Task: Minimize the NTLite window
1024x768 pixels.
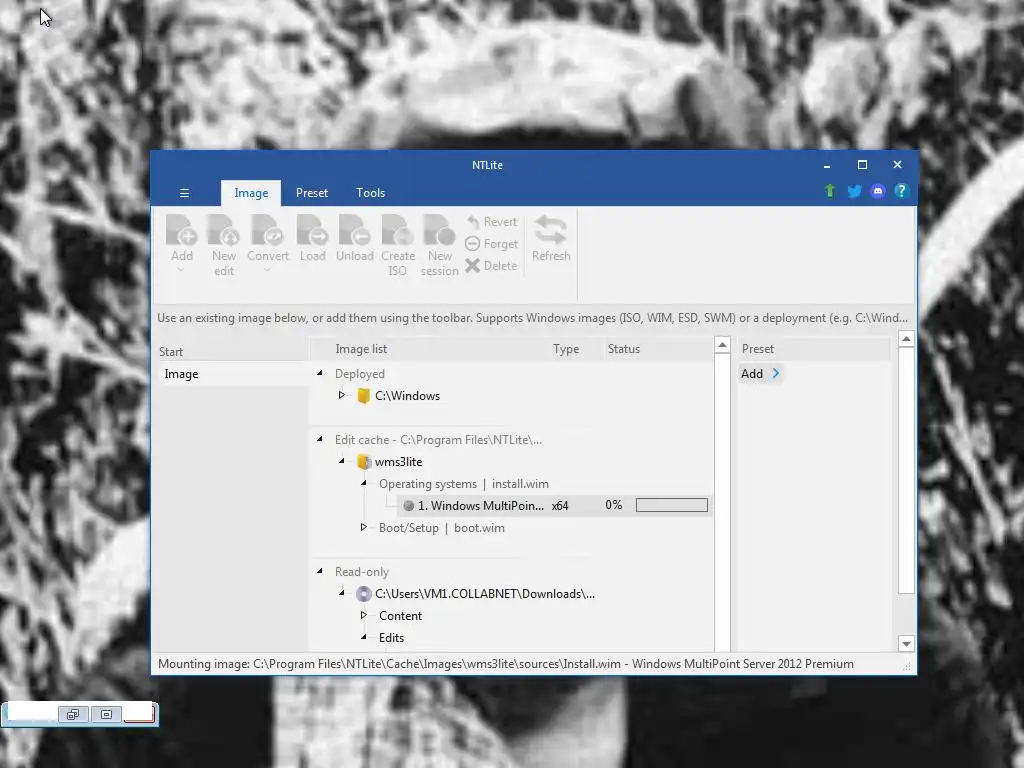Action: (x=827, y=165)
